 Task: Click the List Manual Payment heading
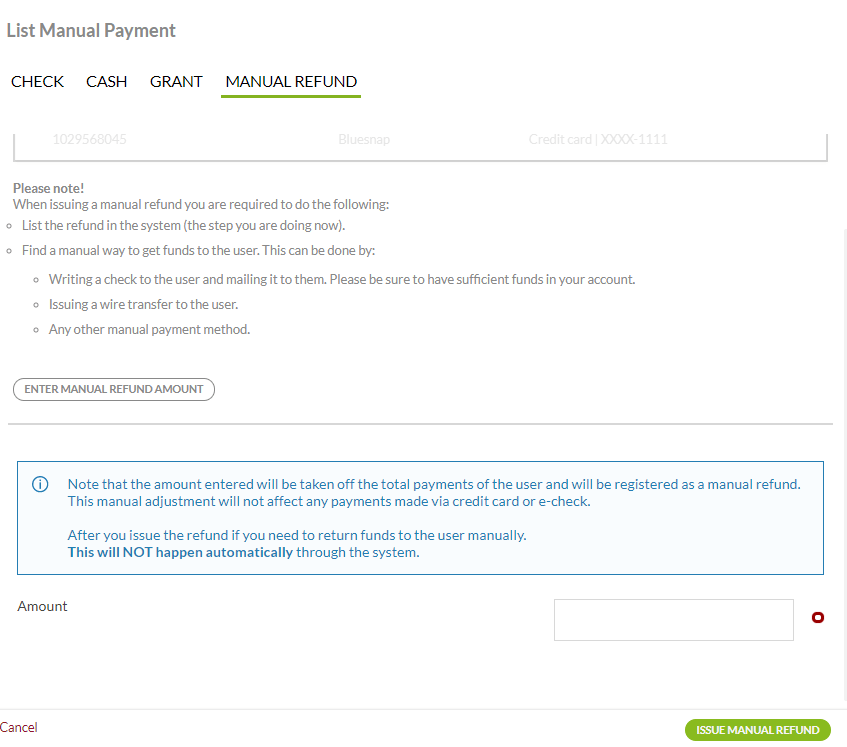point(91,31)
